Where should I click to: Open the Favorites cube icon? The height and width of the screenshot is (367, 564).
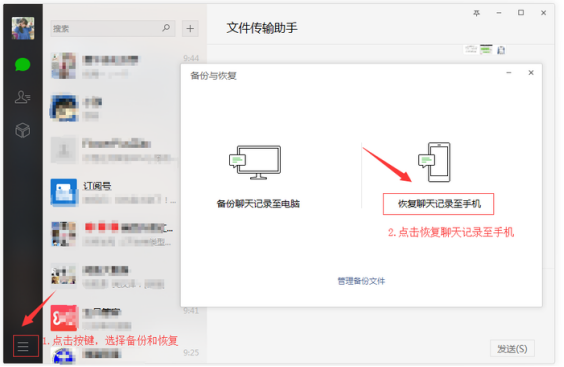coord(23,130)
